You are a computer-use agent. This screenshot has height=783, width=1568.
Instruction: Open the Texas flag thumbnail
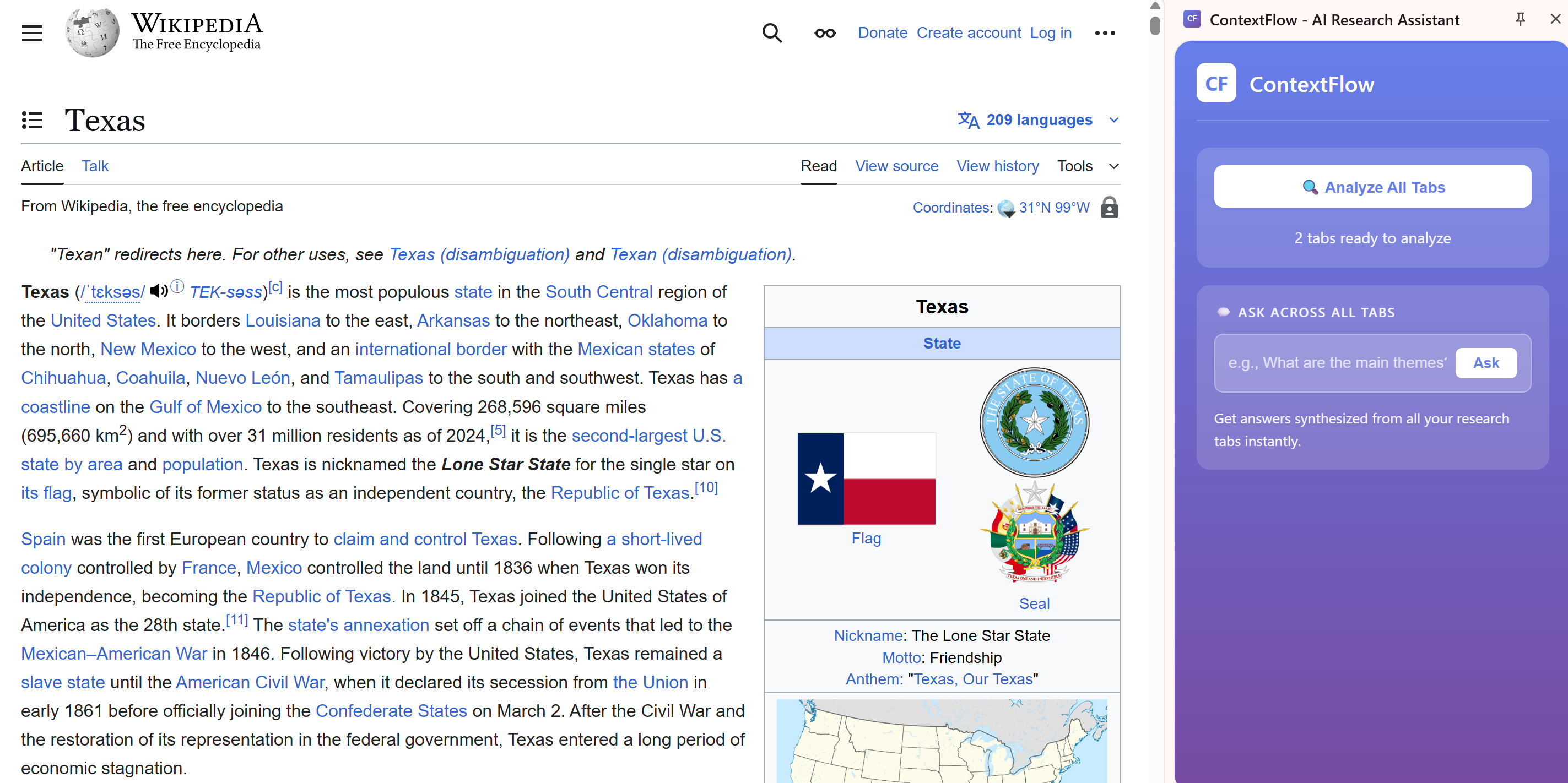(866, 479)
